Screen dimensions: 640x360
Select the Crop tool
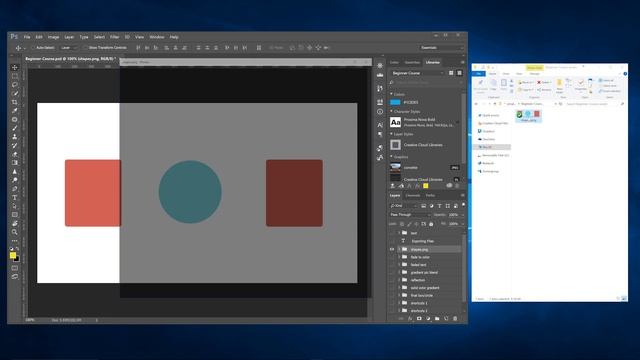click(15, 102)
